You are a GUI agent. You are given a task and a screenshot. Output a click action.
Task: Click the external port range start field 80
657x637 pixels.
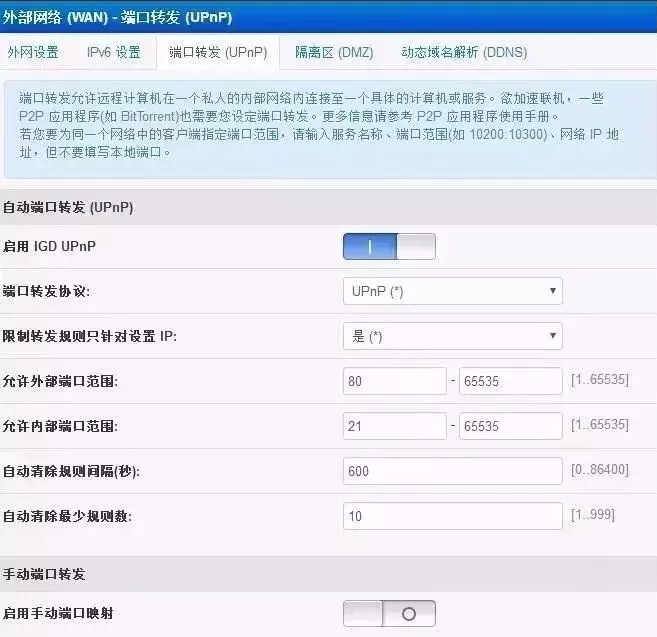(x=395, y=381)
